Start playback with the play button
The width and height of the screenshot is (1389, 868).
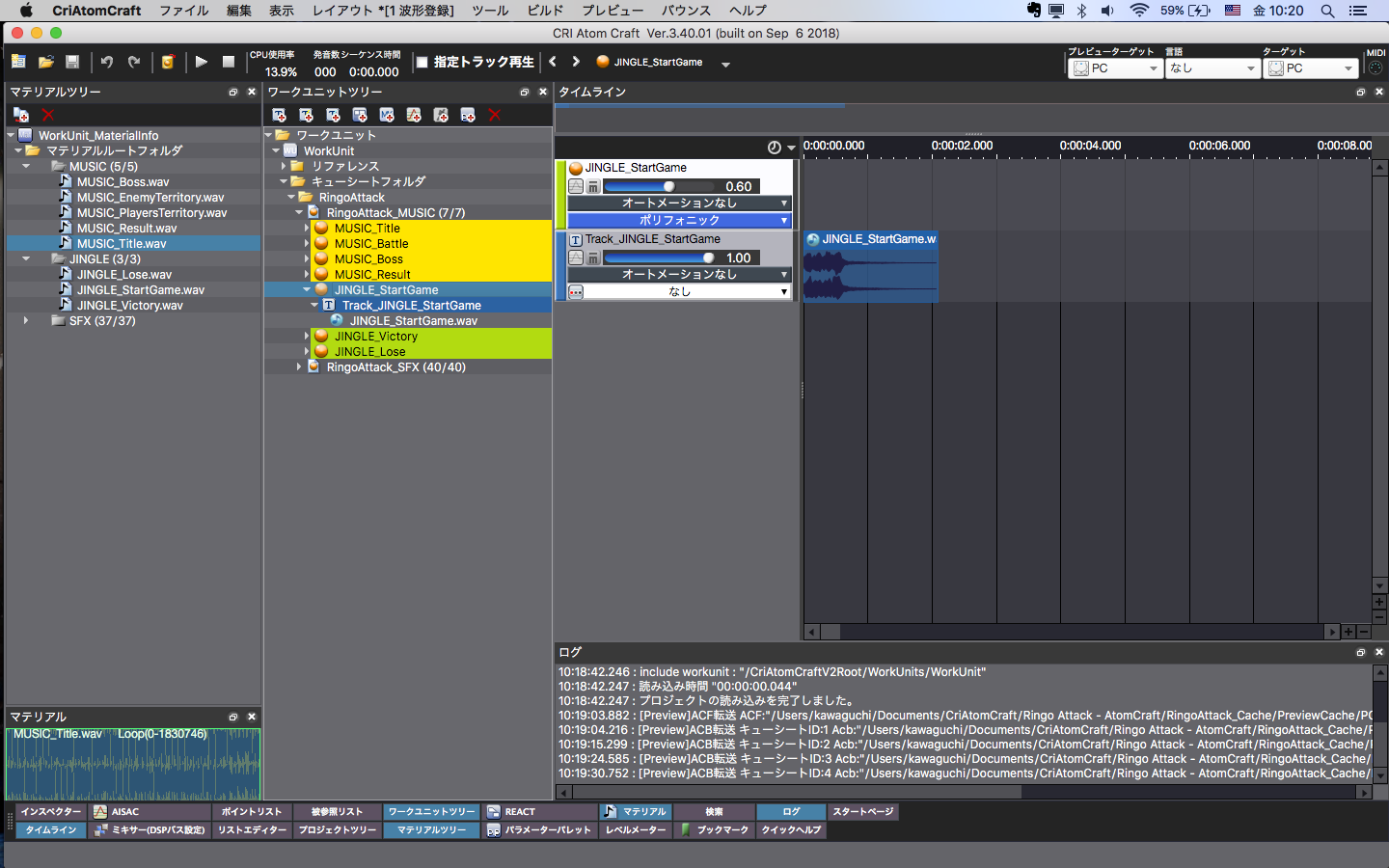201,62
